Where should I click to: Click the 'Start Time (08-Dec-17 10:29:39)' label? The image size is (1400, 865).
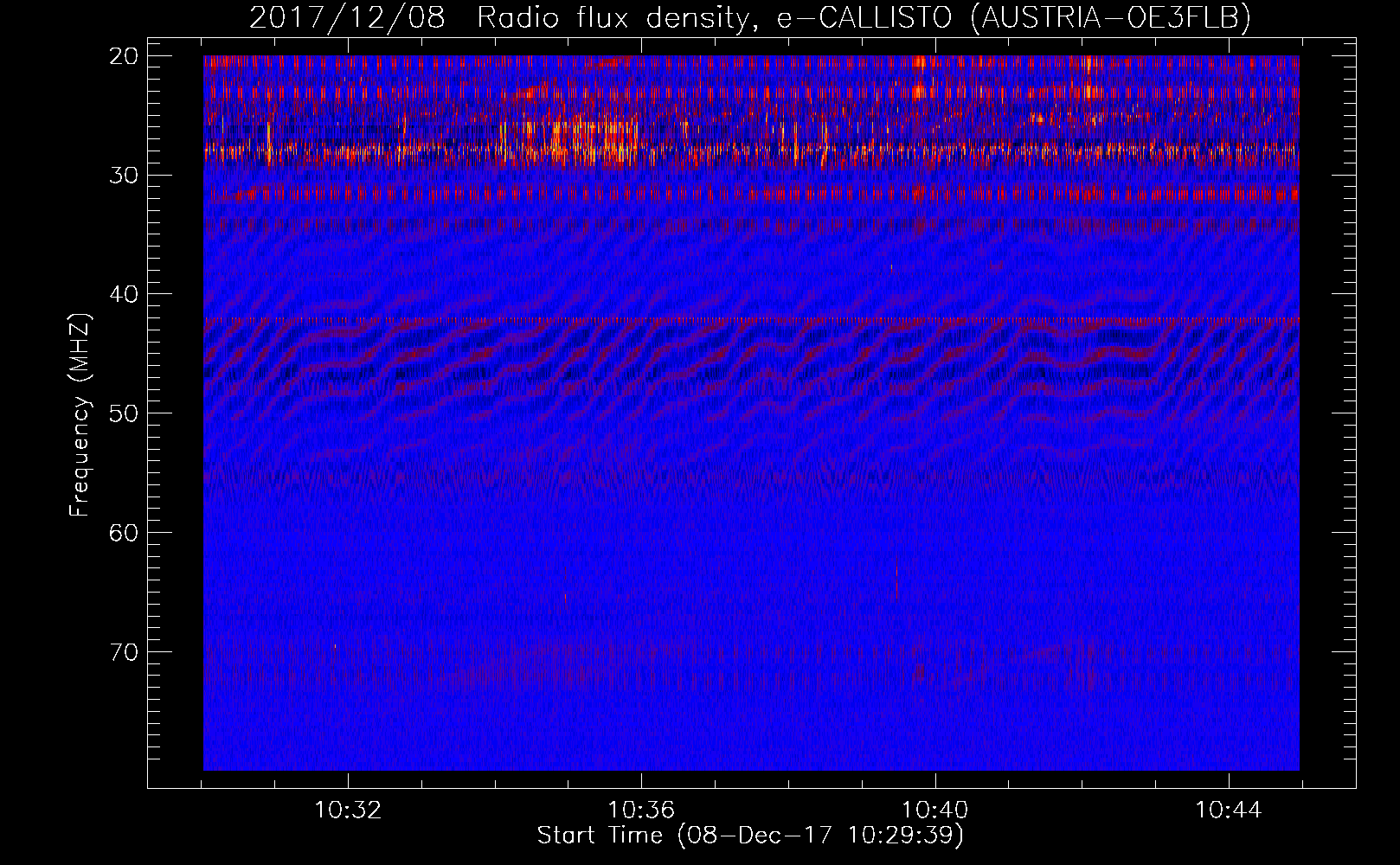(x=750, y=836)
